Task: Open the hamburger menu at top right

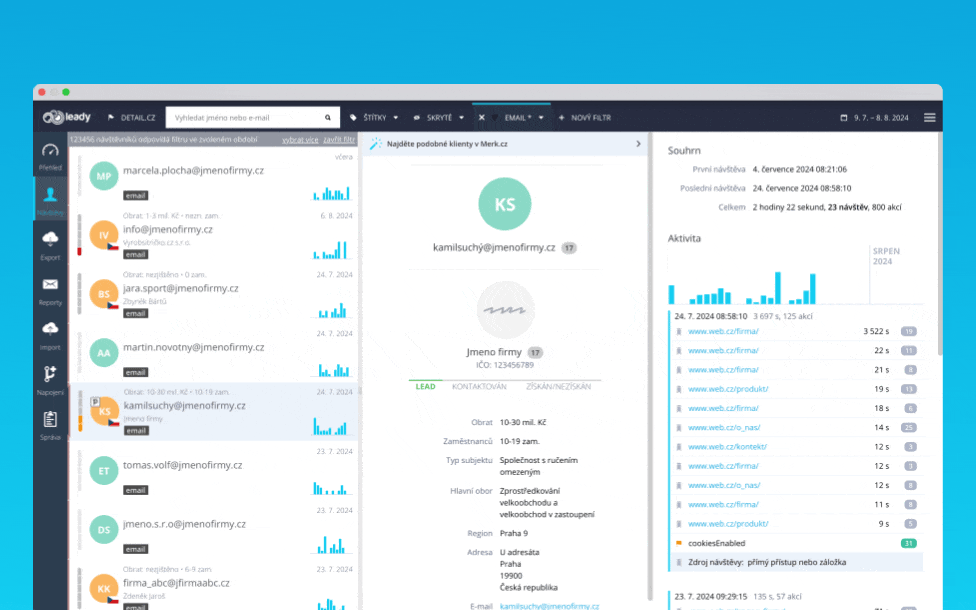Action: tap(929, 118)
